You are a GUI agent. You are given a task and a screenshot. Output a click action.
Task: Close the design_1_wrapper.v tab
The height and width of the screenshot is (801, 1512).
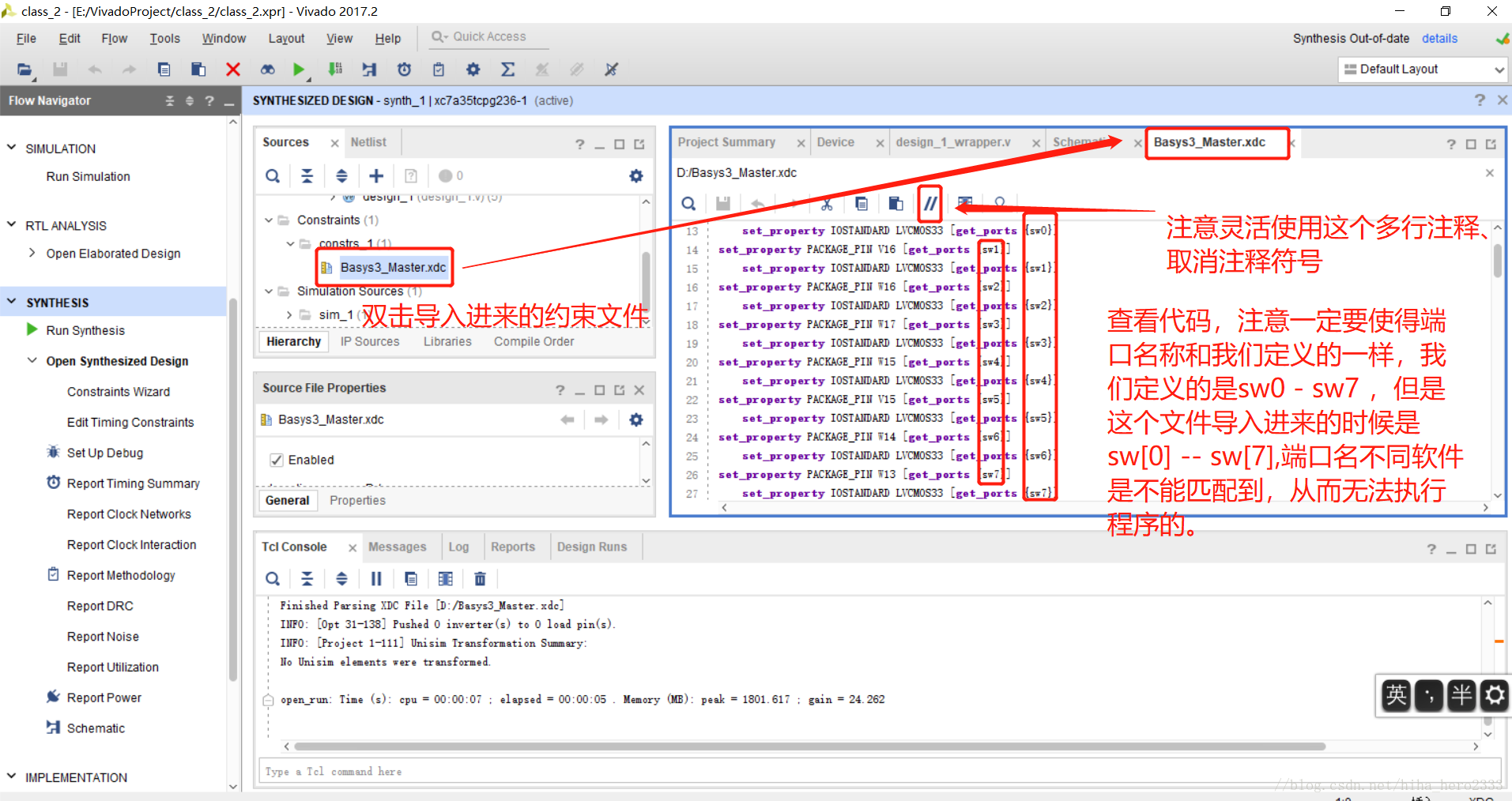point(1035,143)
